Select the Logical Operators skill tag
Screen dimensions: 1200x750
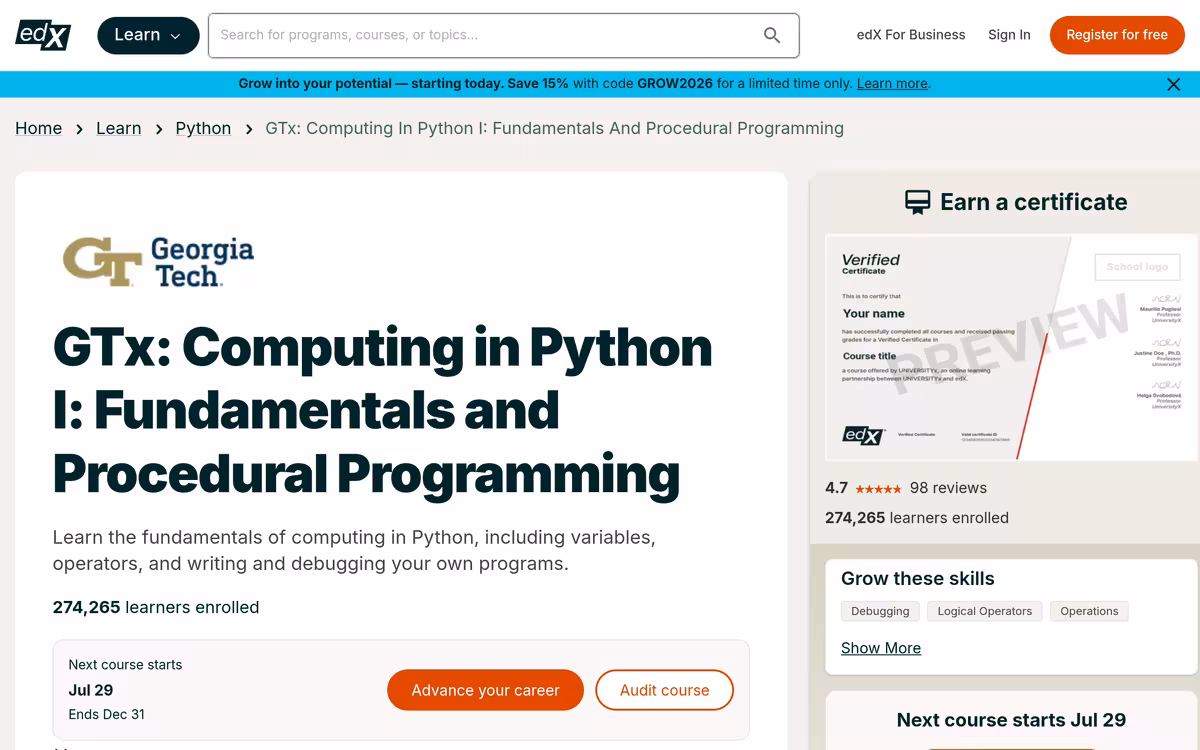click(985, 611)
